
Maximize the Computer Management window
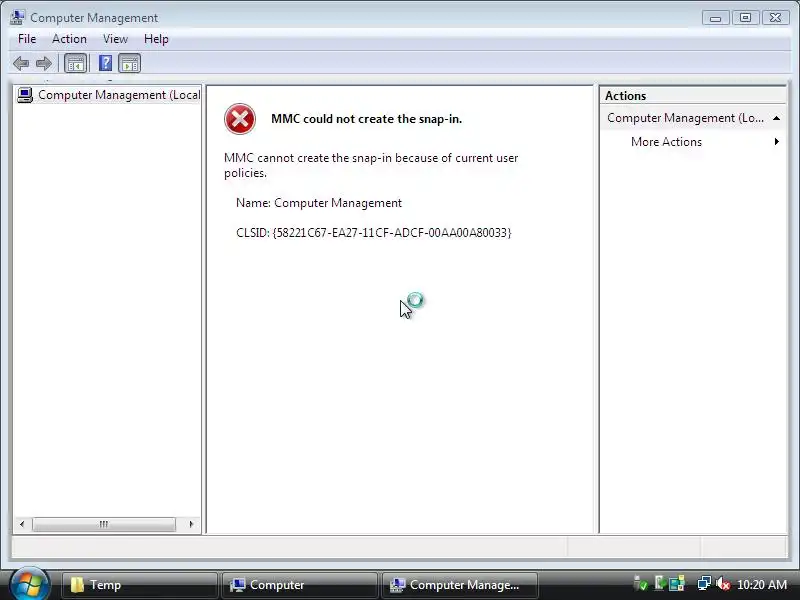point(745,18)
